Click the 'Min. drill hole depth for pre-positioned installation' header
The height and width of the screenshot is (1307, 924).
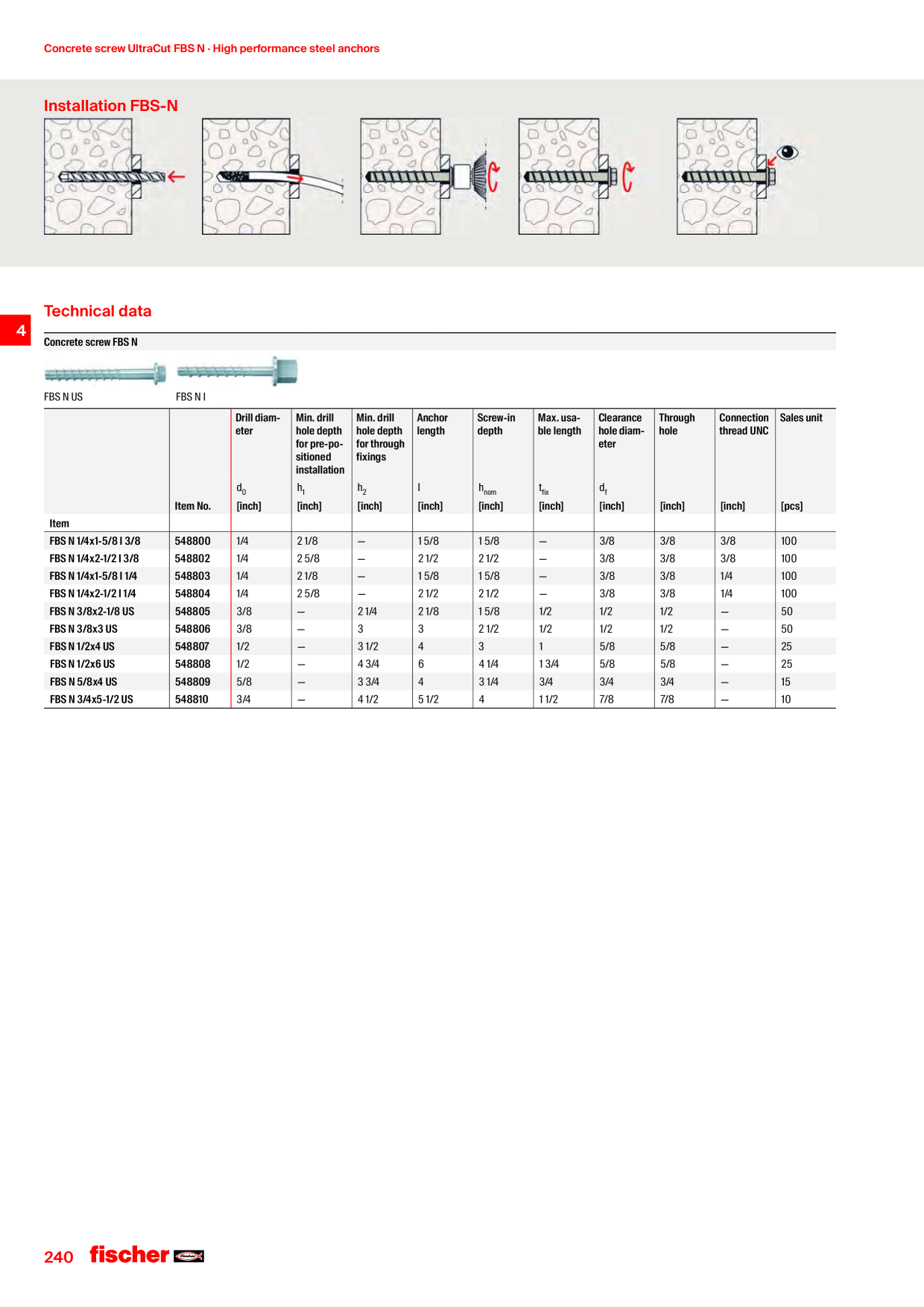[x=320, y=444]
